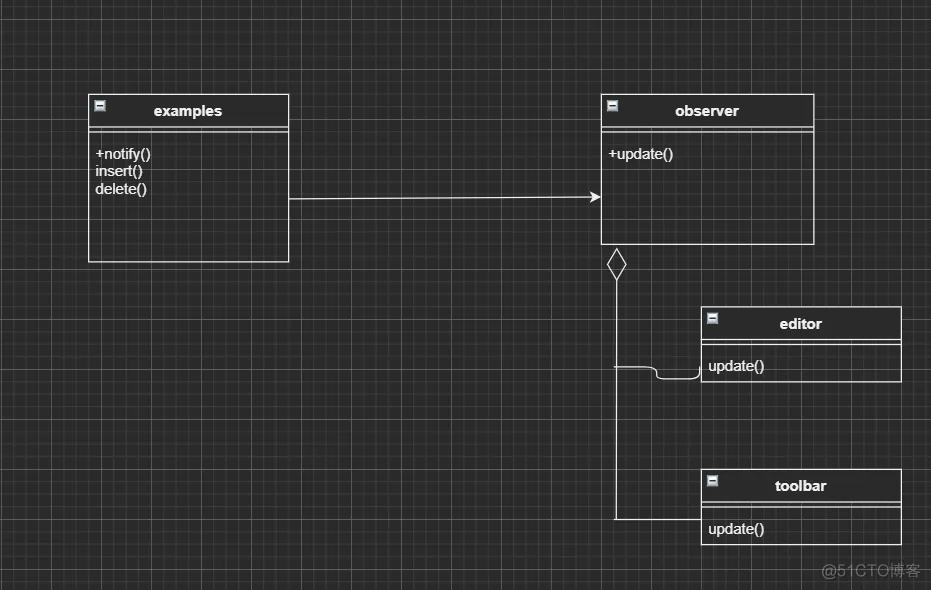Click update() in the editor class
931x590 pixels.
[x=736, y=366]
